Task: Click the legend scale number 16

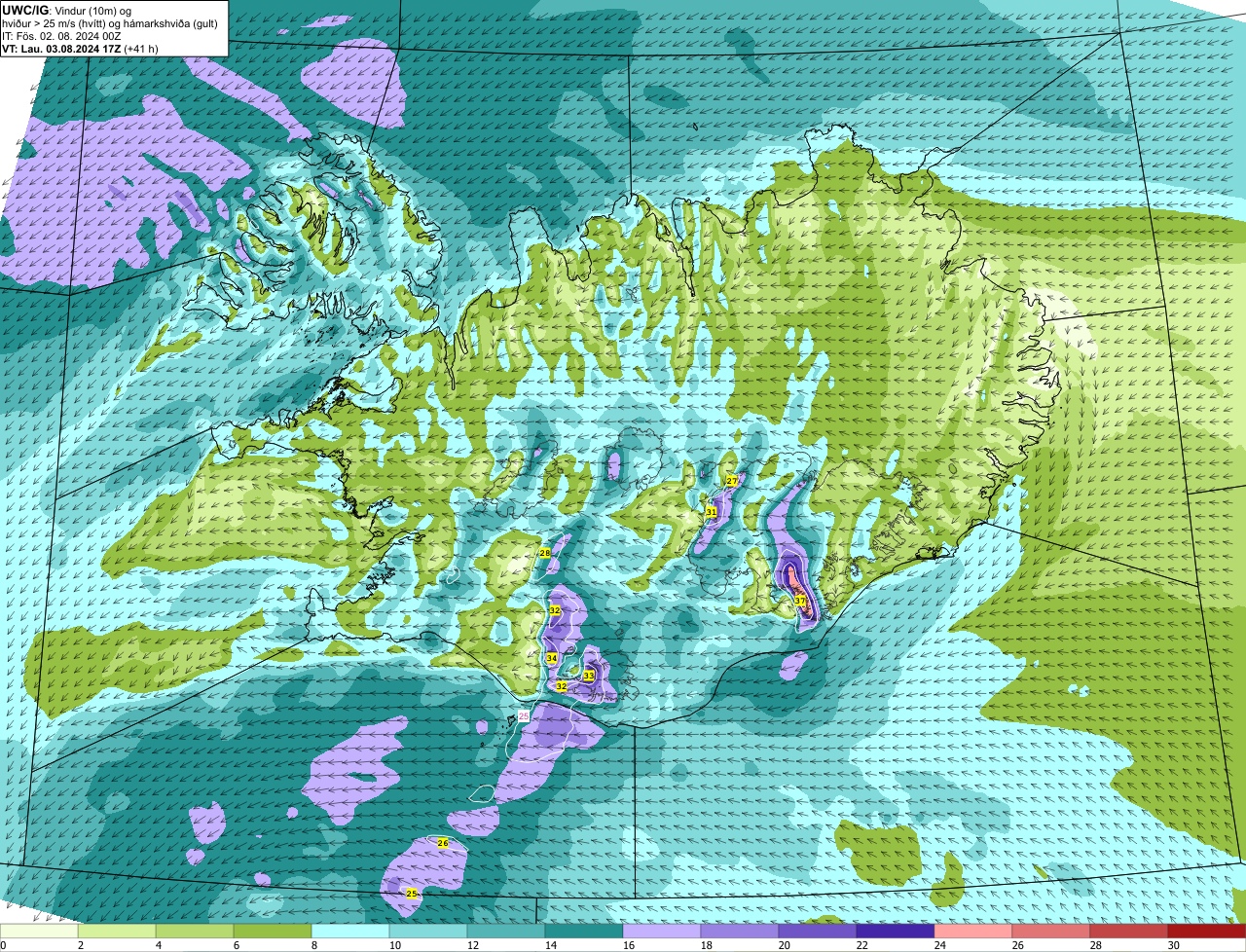Action: point(628,945)
